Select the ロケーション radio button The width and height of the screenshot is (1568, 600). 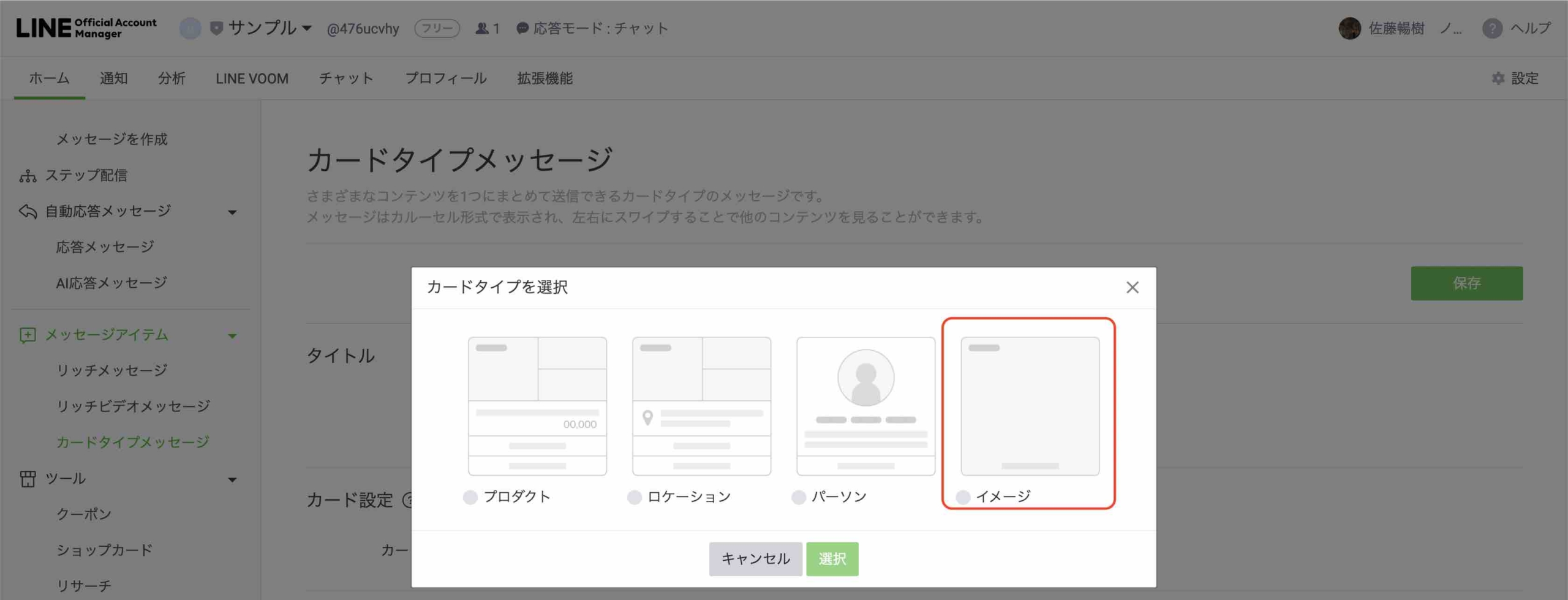(635, 497)
